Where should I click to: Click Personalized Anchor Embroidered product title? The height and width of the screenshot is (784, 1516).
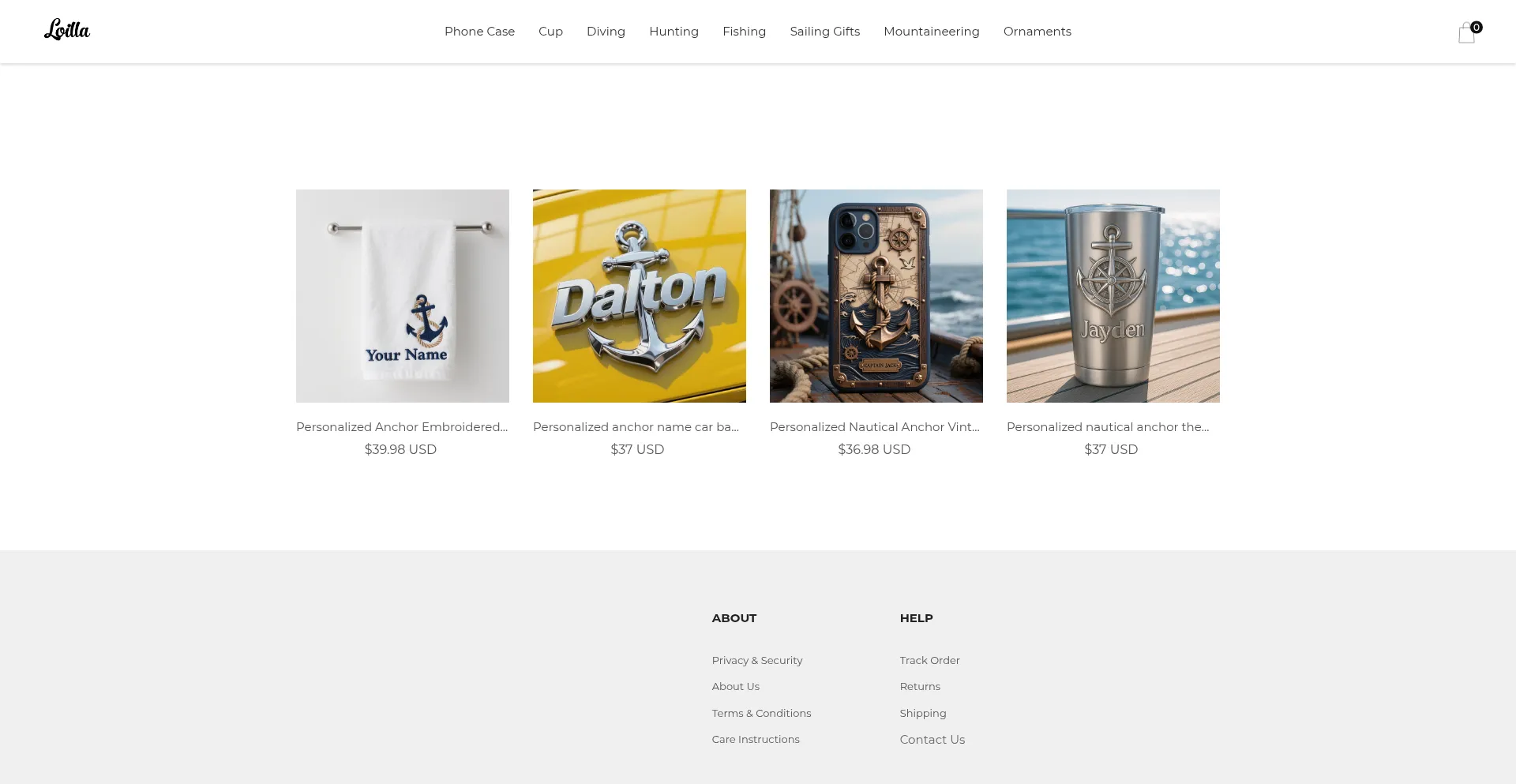[402, 427]
